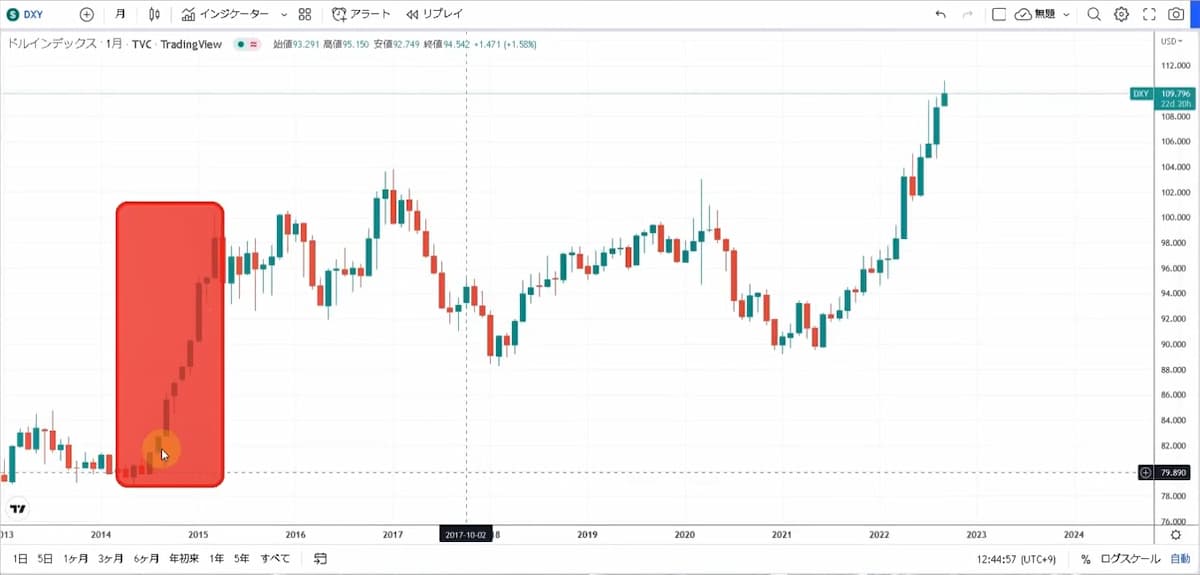
Task: Click the アラート alarm clock icon
Action: (340, 14)
